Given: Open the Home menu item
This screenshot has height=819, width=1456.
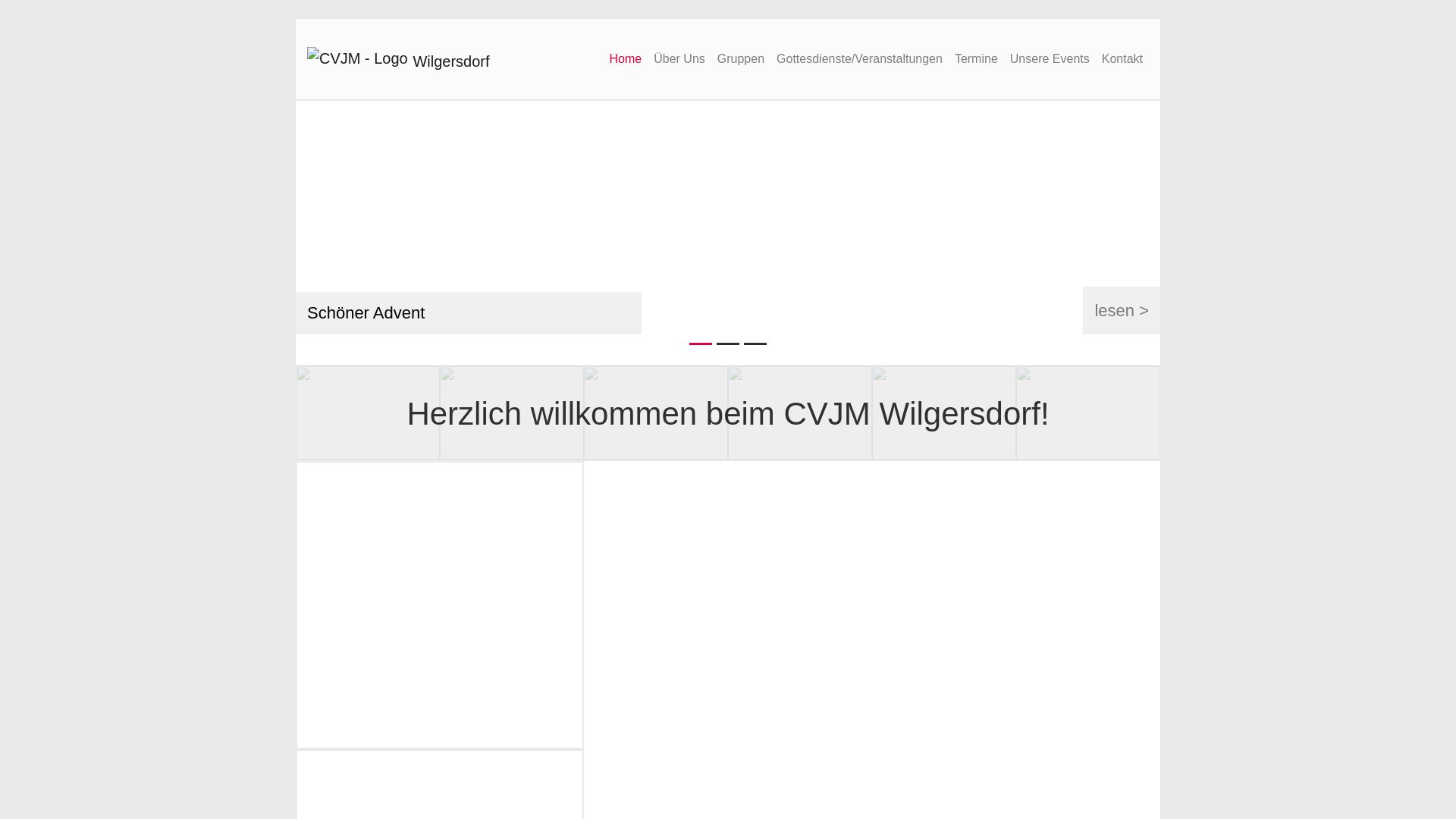Looking at the screenshot, I should [625, 59].
